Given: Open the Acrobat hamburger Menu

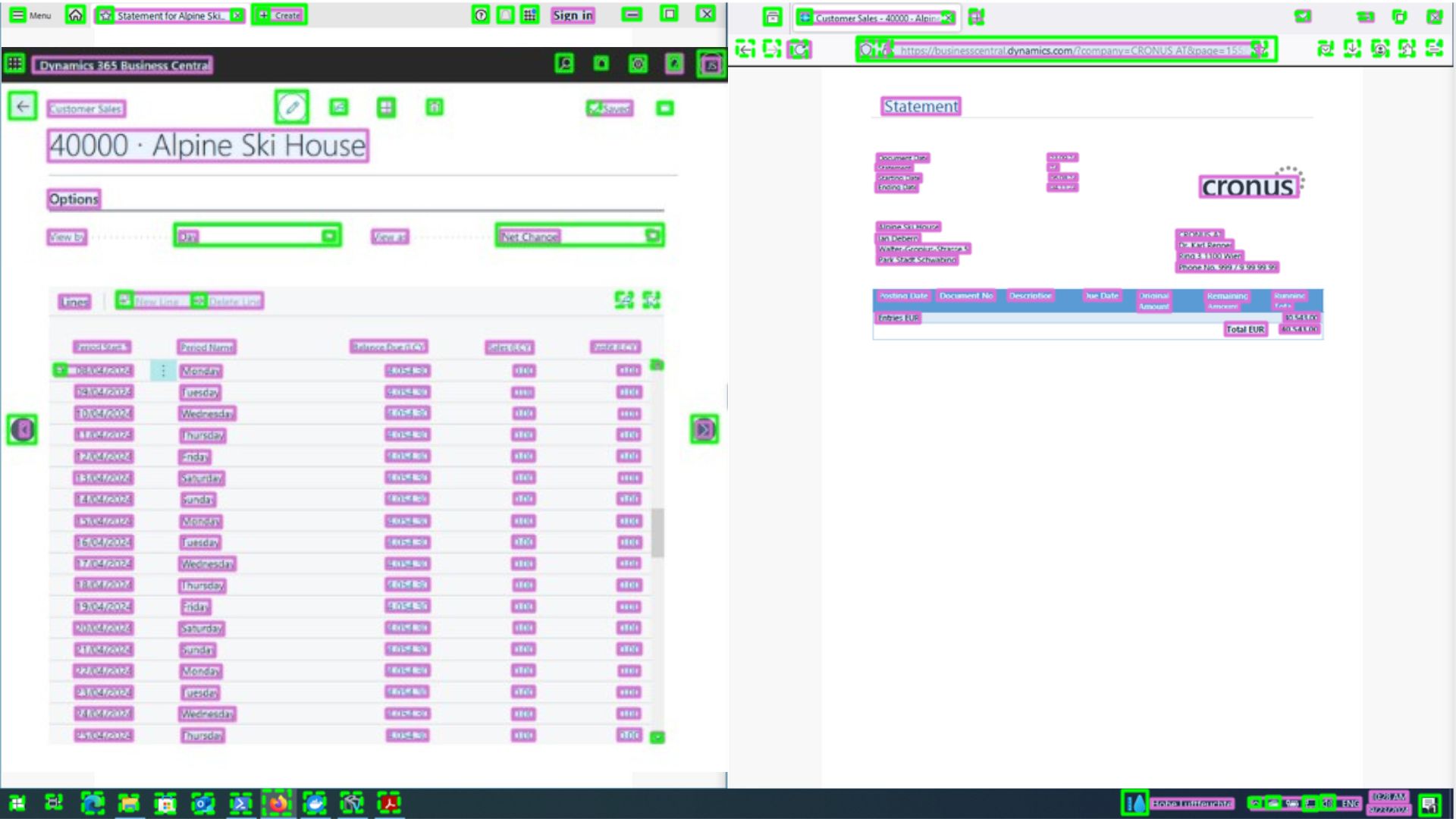Looking at the screenshot, I should click(x=30, y=15).
